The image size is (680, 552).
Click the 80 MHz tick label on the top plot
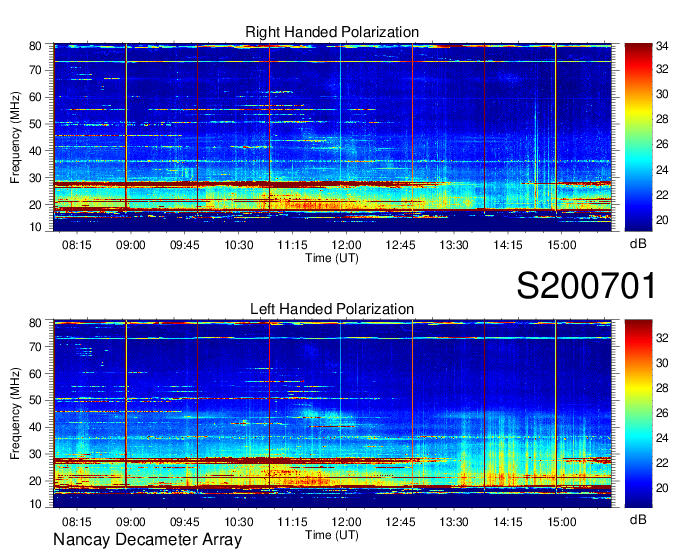35,46
